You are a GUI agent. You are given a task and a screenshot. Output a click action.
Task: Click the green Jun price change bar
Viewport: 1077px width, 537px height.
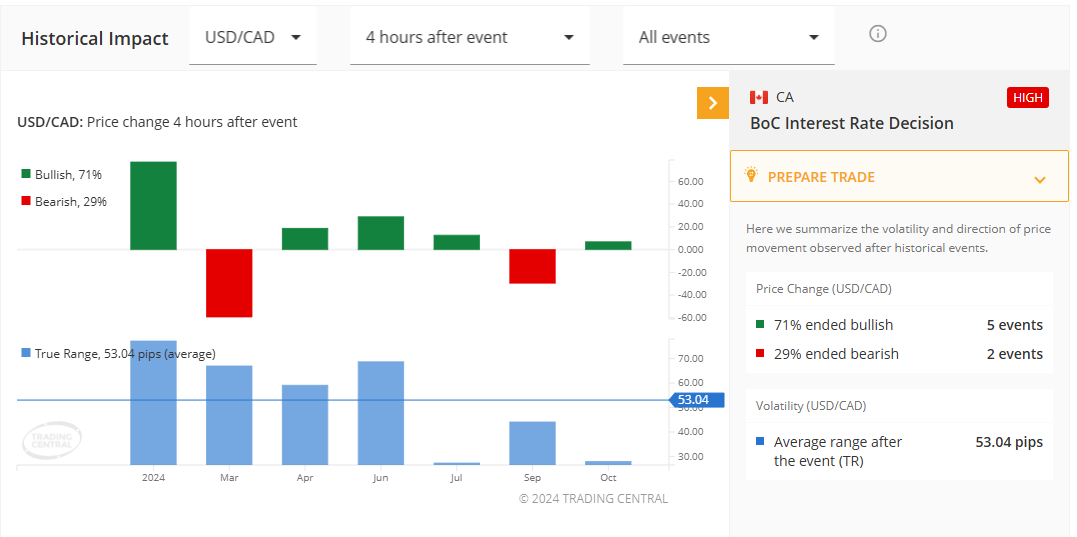[381, 233]
